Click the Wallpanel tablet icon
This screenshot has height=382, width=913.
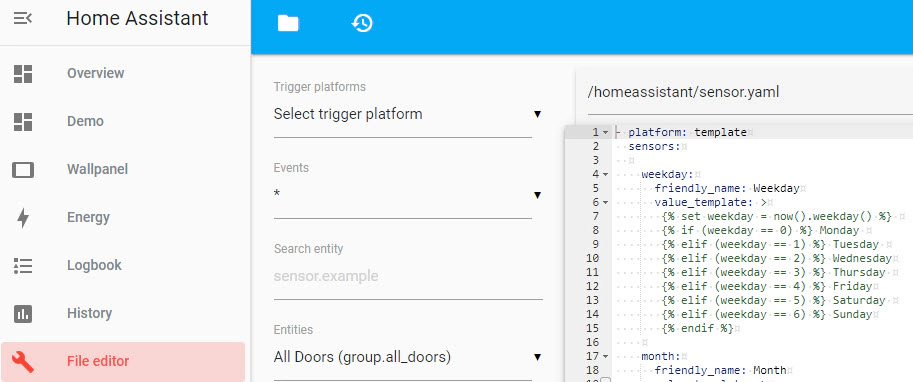click(x=23, y=170)
